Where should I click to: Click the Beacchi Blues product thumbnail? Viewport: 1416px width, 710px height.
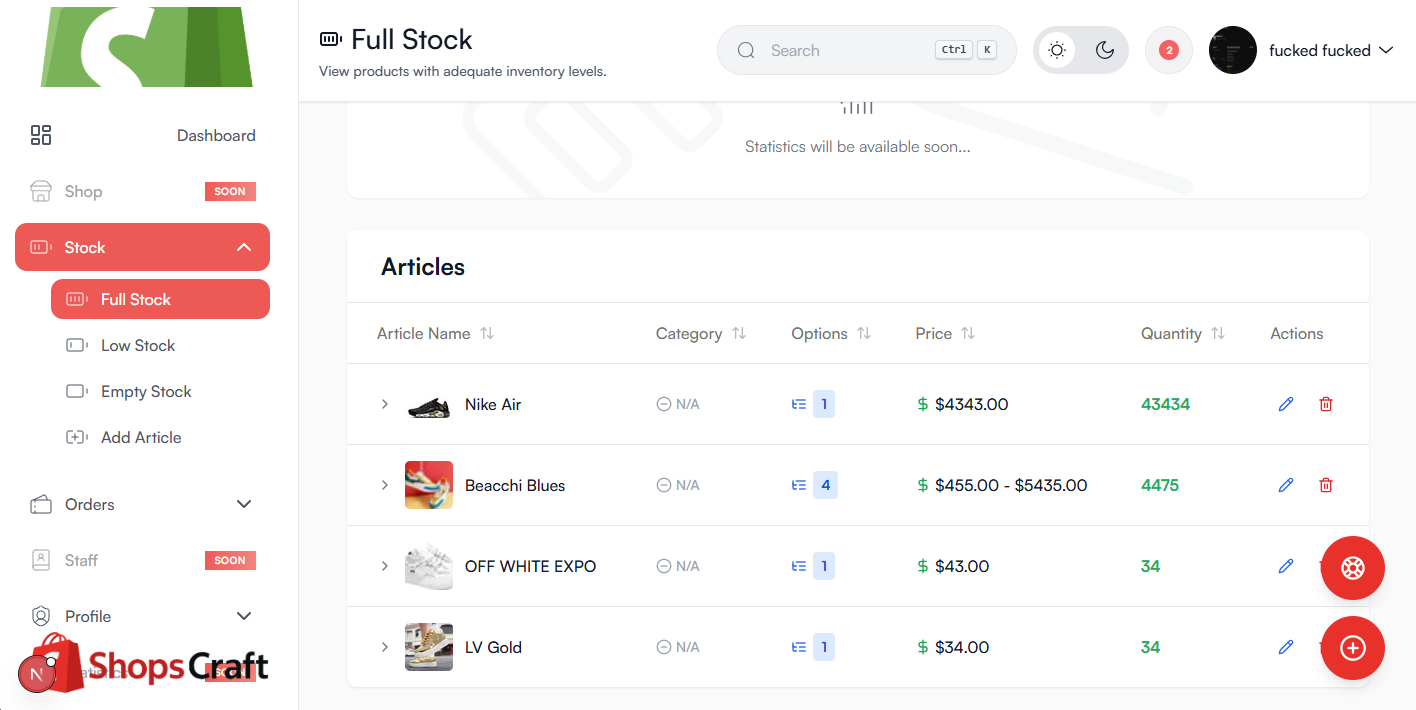[x=429, y=485]
